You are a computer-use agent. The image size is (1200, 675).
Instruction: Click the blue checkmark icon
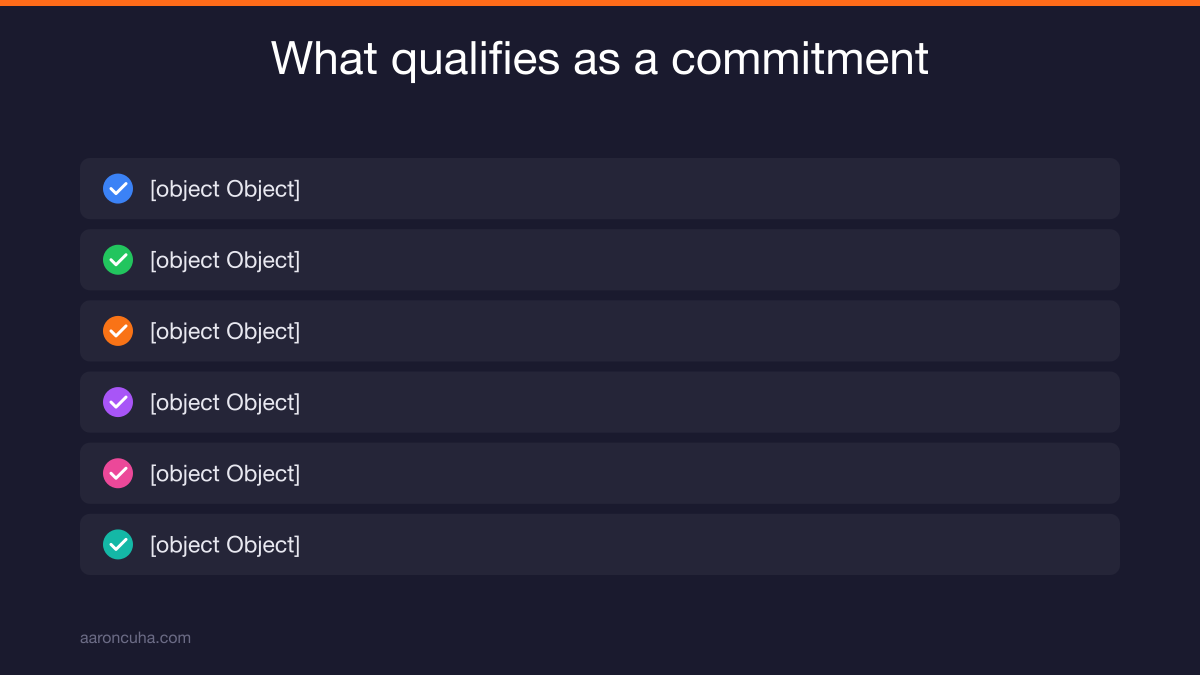coord(118,188)
